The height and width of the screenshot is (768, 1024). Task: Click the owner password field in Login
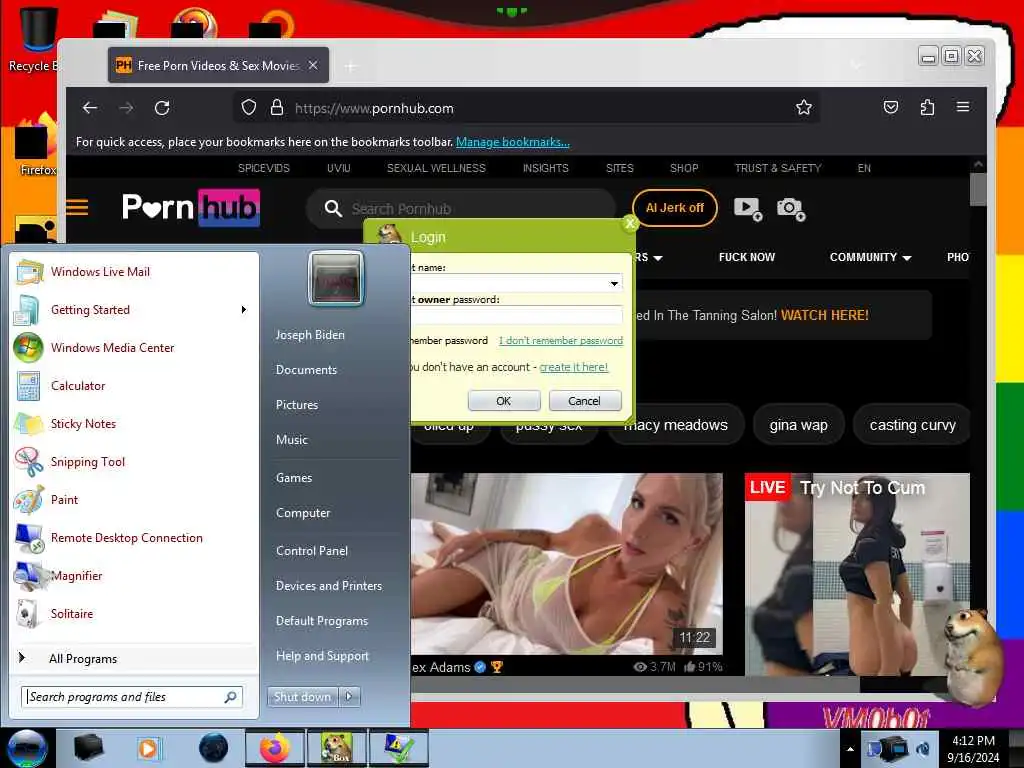(x=516, y=315)
